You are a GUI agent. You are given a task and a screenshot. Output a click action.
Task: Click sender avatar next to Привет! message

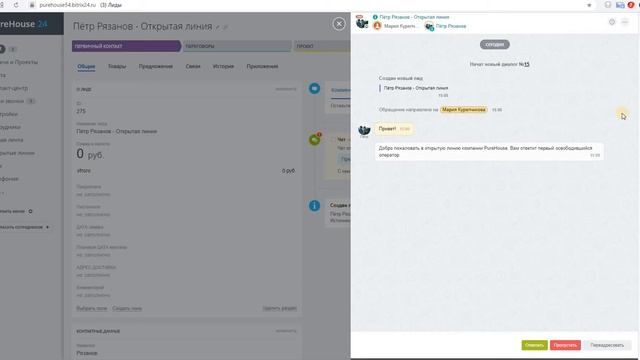(364, 130)
